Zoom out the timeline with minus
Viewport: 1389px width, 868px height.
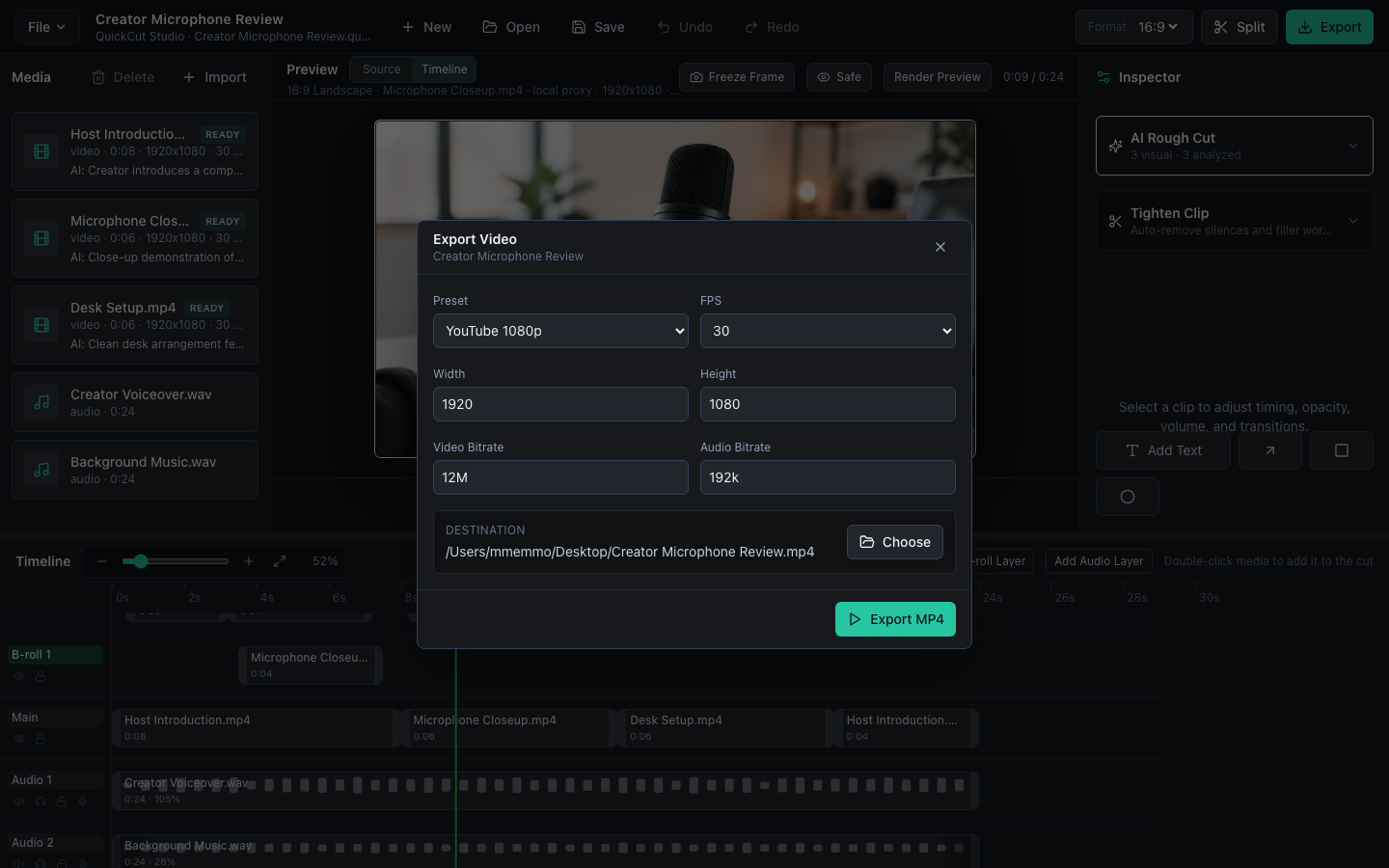(x=102, y=561)
